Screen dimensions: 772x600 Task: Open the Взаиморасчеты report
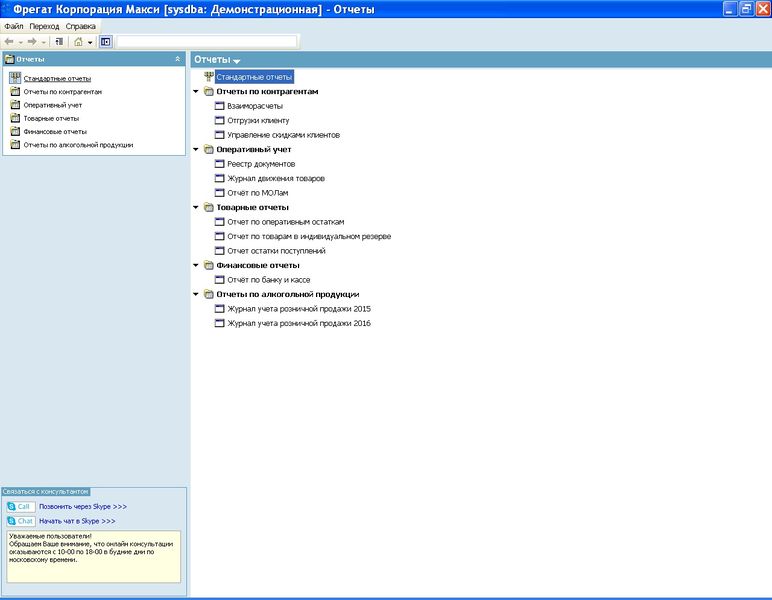click(255, 106)
